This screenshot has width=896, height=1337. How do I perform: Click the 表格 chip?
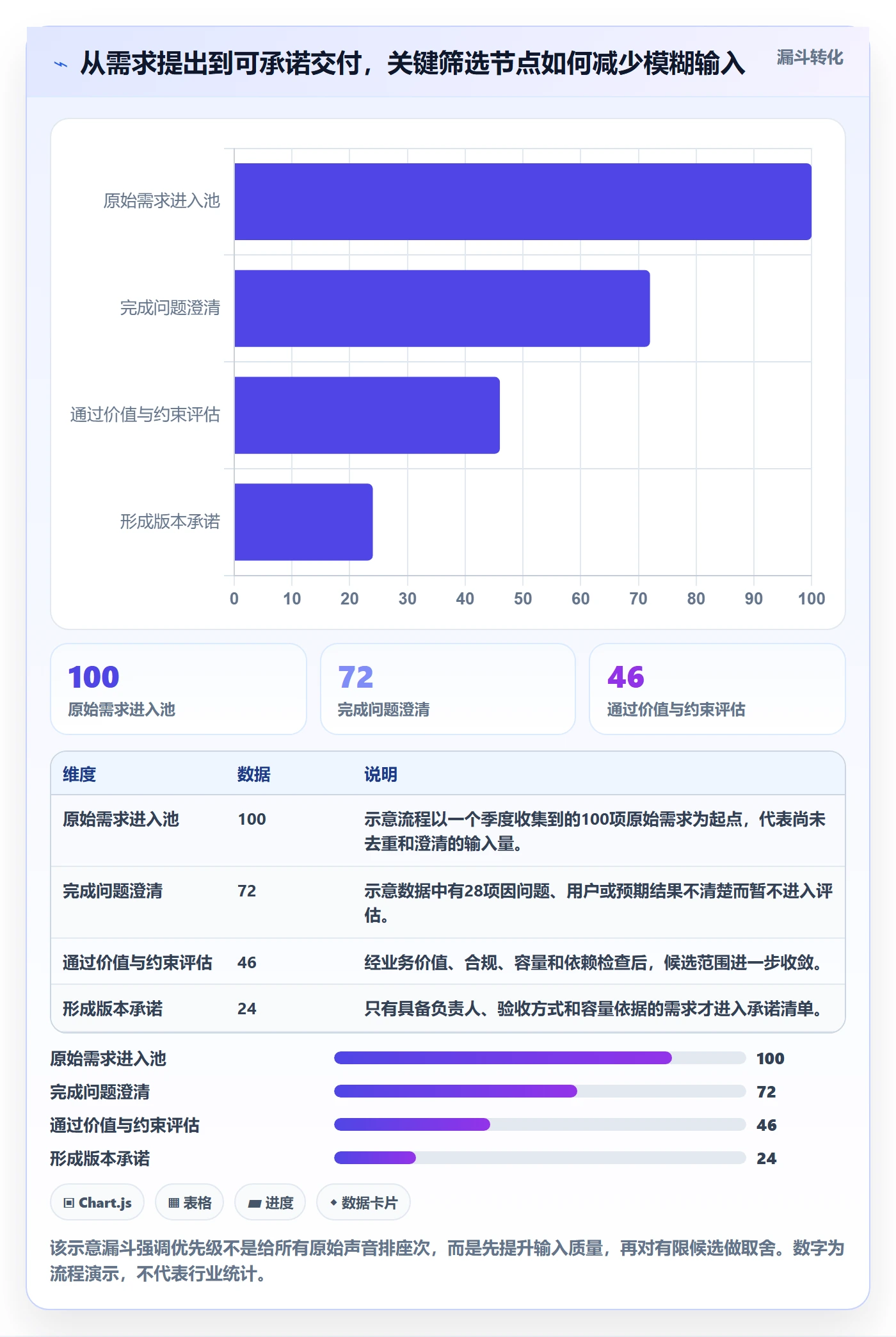[189, 1203]
